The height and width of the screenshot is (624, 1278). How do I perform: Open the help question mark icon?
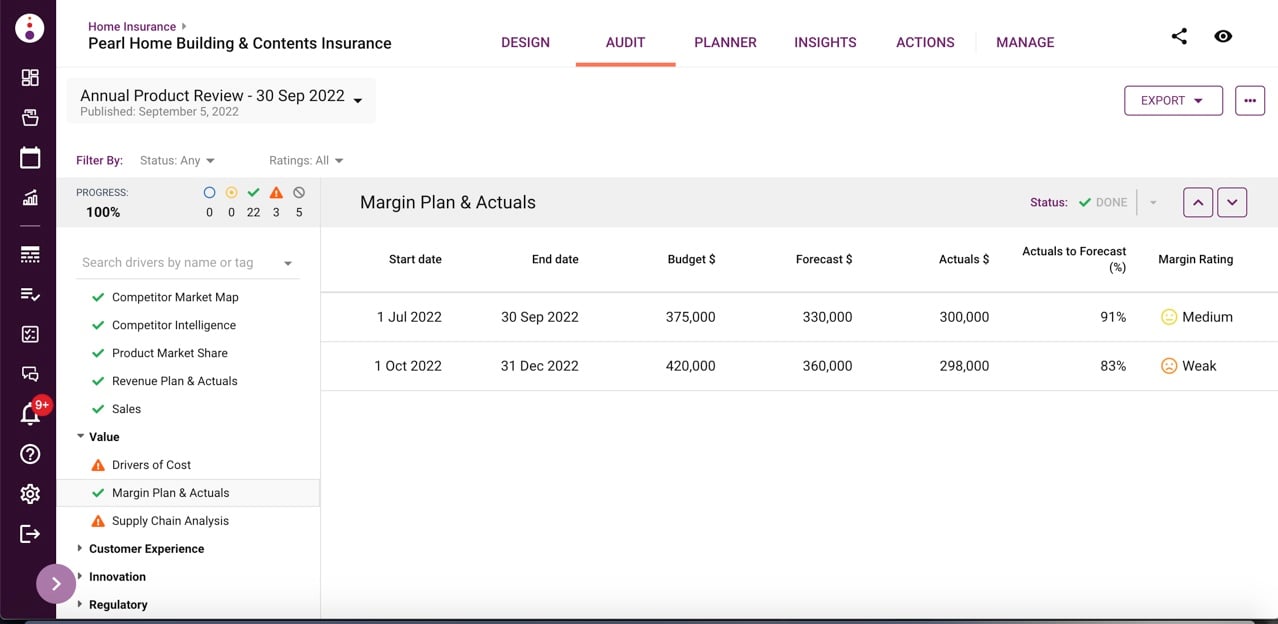pos(29,453)
